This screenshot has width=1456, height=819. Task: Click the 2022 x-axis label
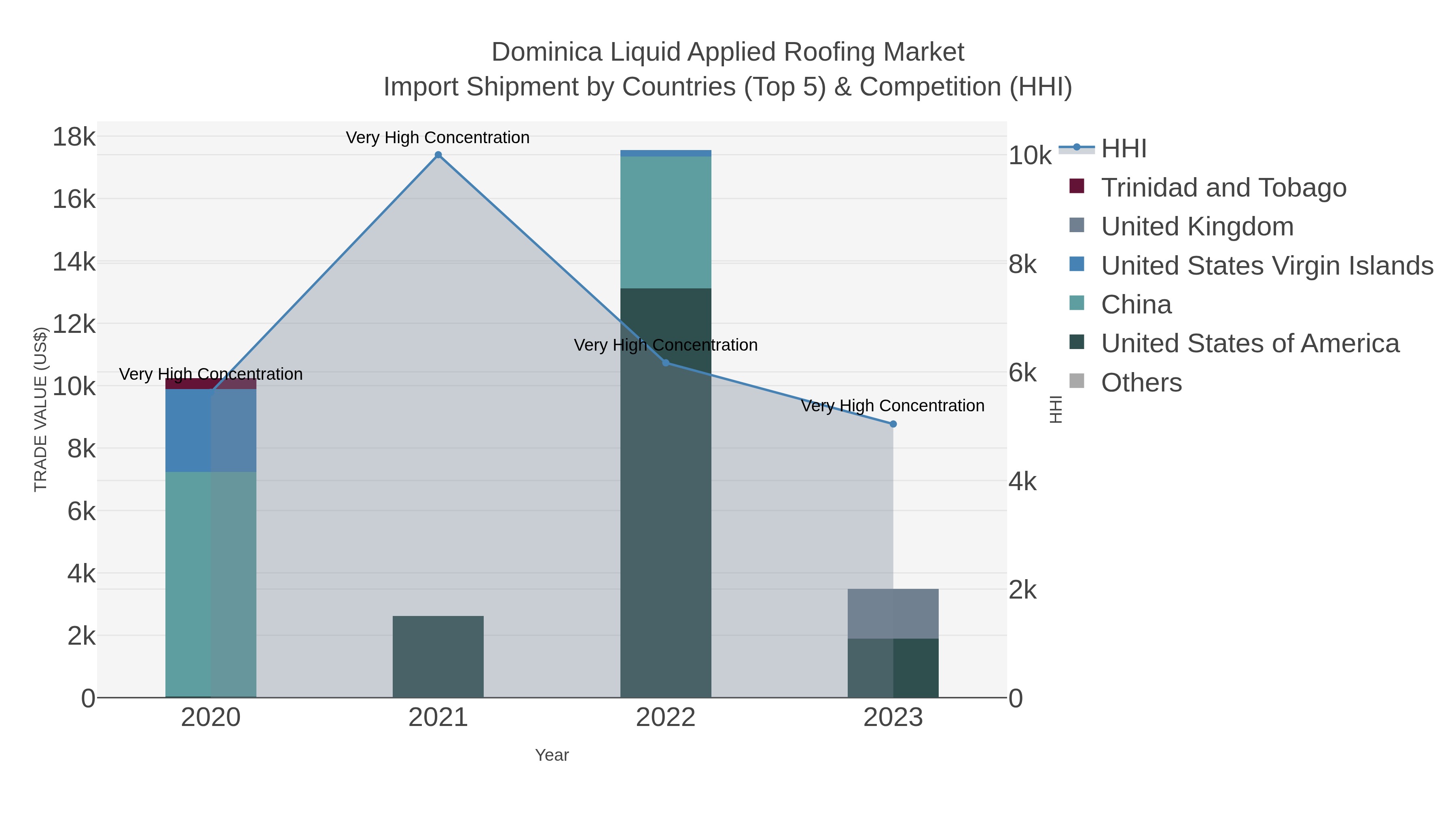click(x=665, y=718)
